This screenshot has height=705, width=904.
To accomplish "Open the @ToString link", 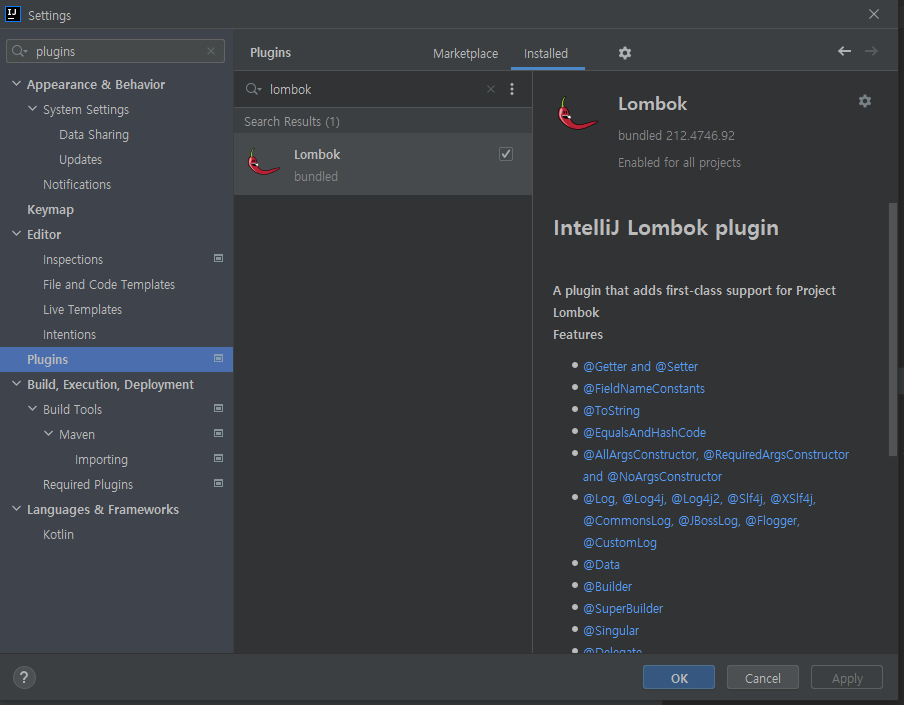I will pyautogui.click(x=611, y=410).
